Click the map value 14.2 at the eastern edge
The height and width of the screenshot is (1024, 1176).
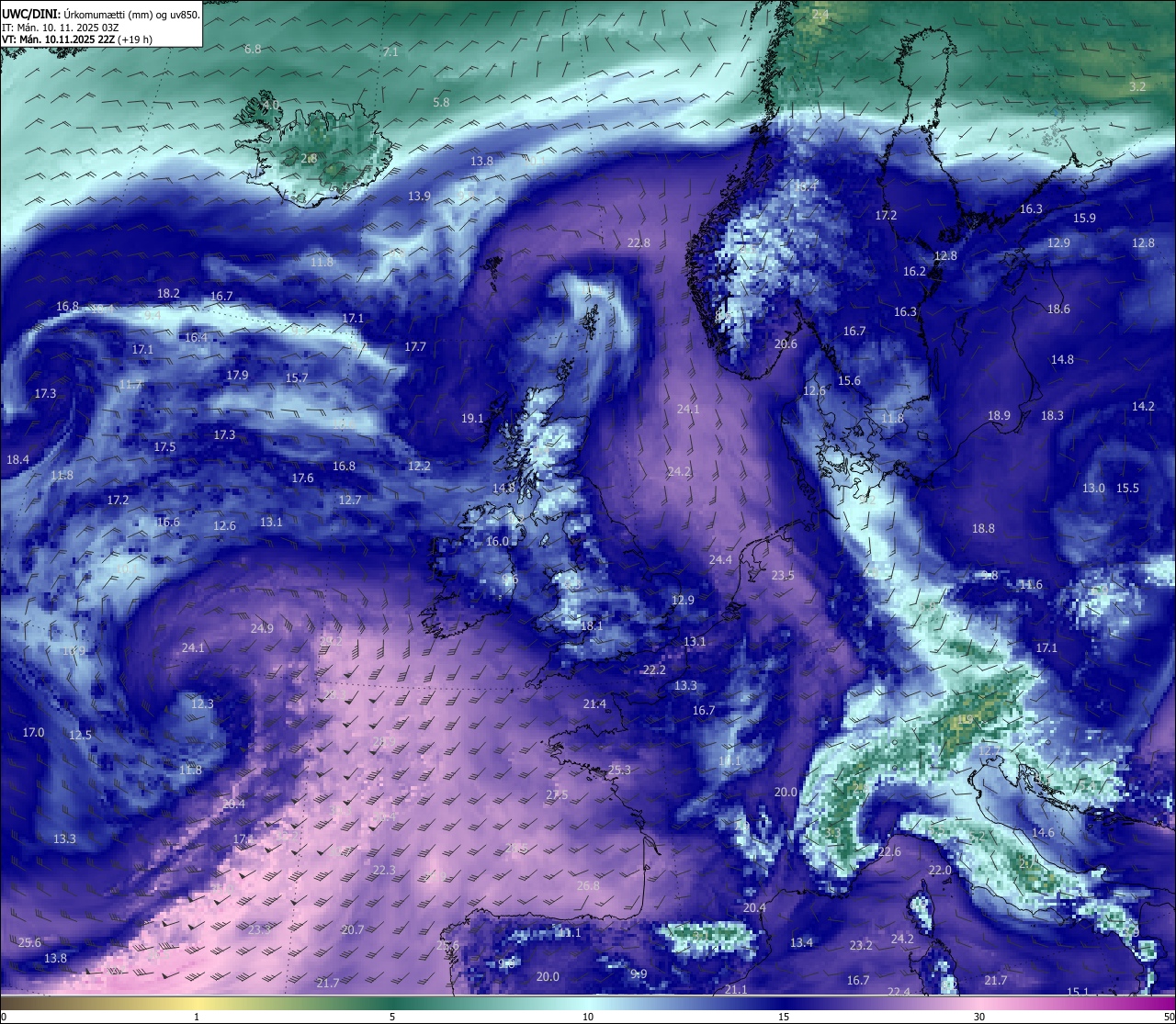pyautogui.click(x=1143, y=407)
